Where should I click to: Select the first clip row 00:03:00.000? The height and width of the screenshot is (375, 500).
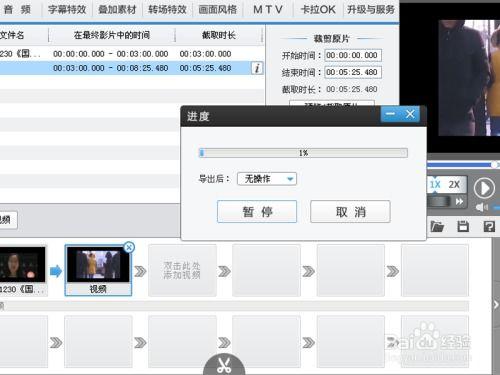132,54
